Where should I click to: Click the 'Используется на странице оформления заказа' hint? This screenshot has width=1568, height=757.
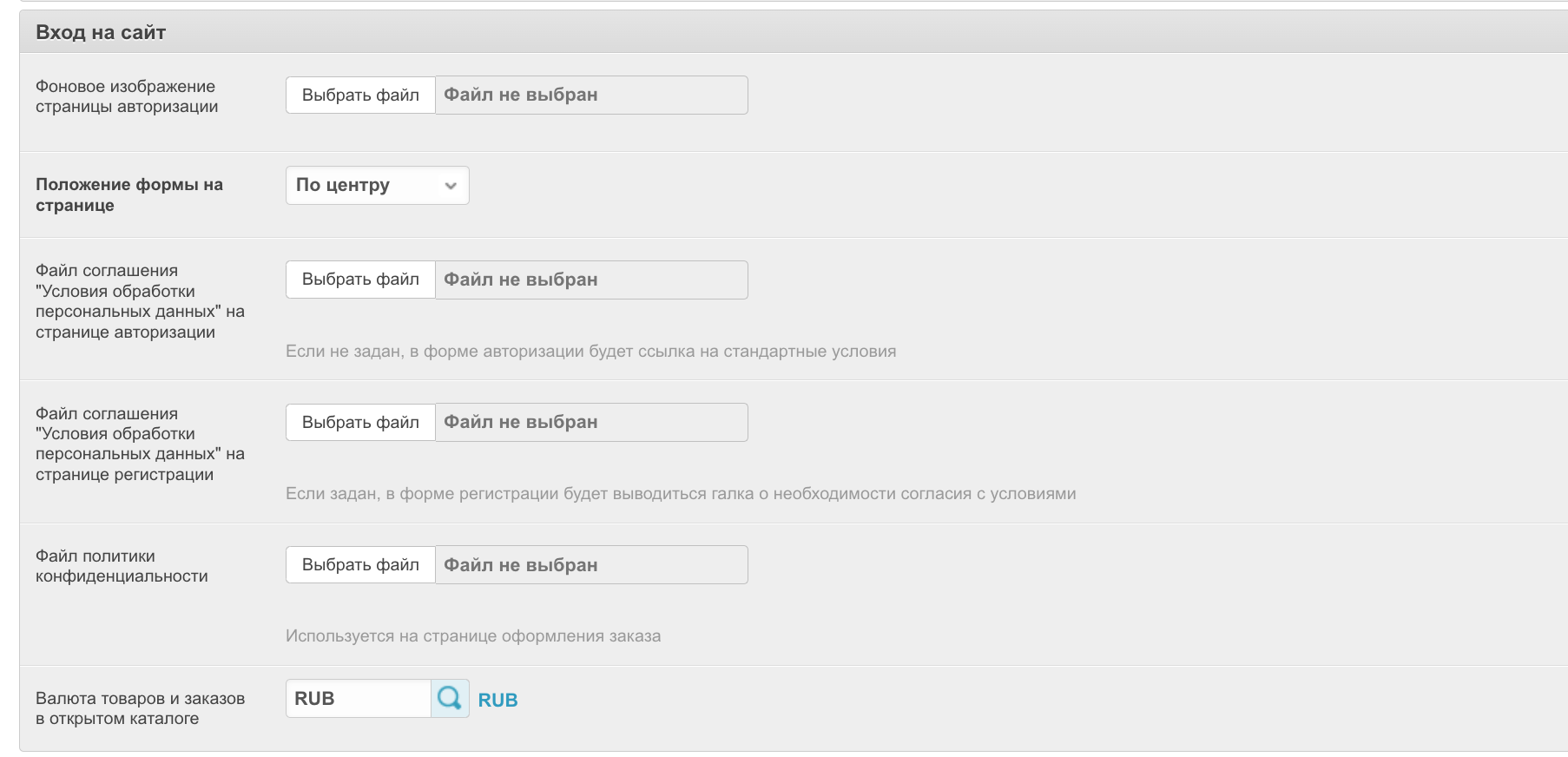point(473,636)
